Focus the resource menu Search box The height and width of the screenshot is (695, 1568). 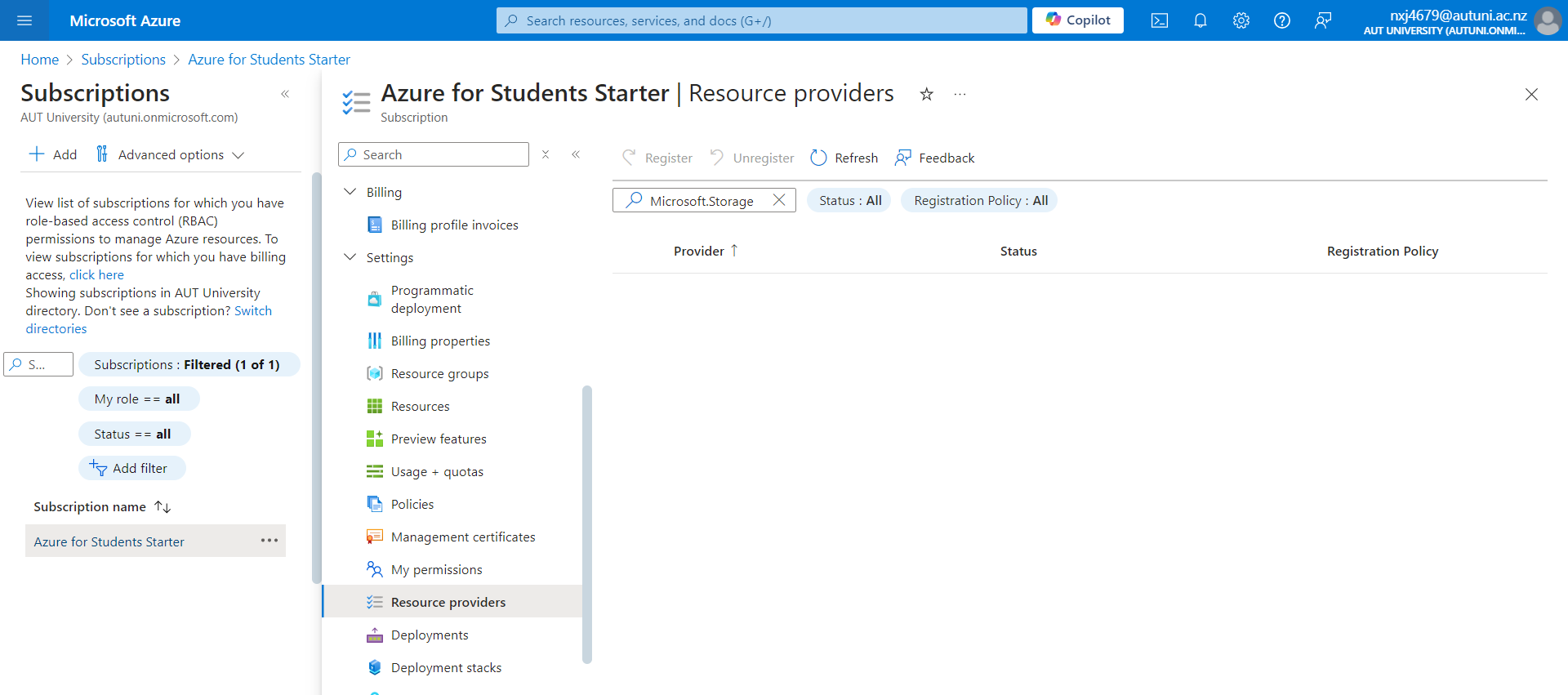(434, 154)
